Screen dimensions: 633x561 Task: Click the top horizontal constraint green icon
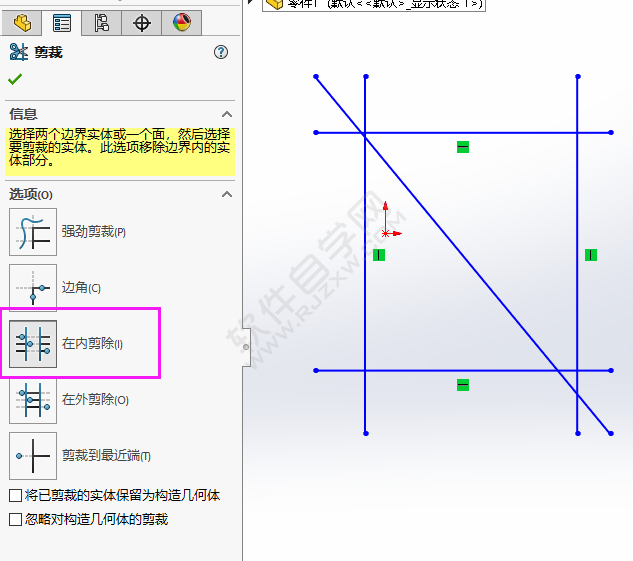tap(463, 147)
